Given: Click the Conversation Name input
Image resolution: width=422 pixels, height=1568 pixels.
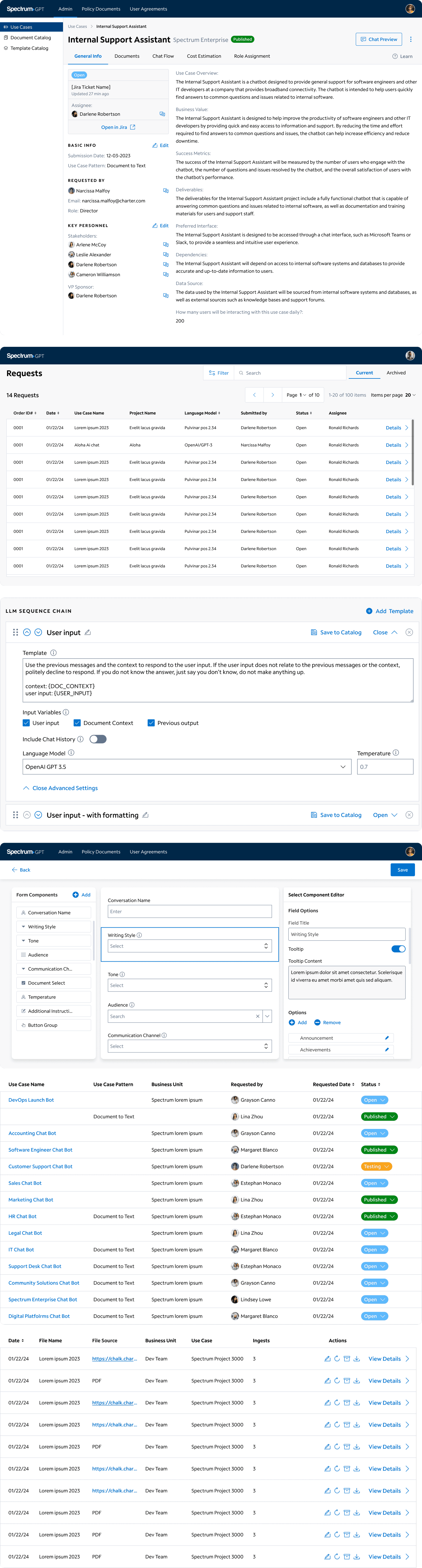Looking at the screenshot, I should [x=190, y=912].
